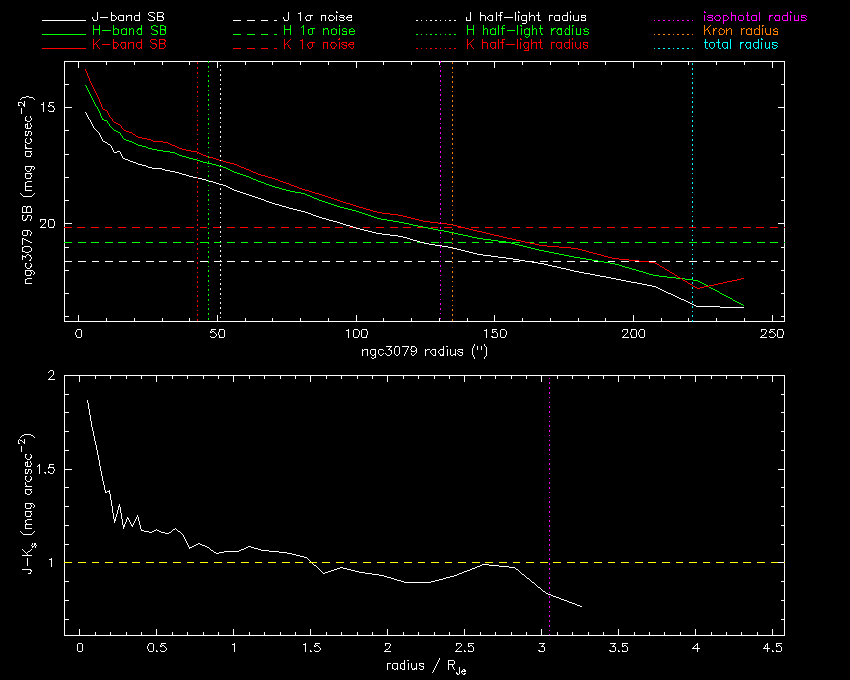Click the K 1σ noise legend label

tap(319, 45)
